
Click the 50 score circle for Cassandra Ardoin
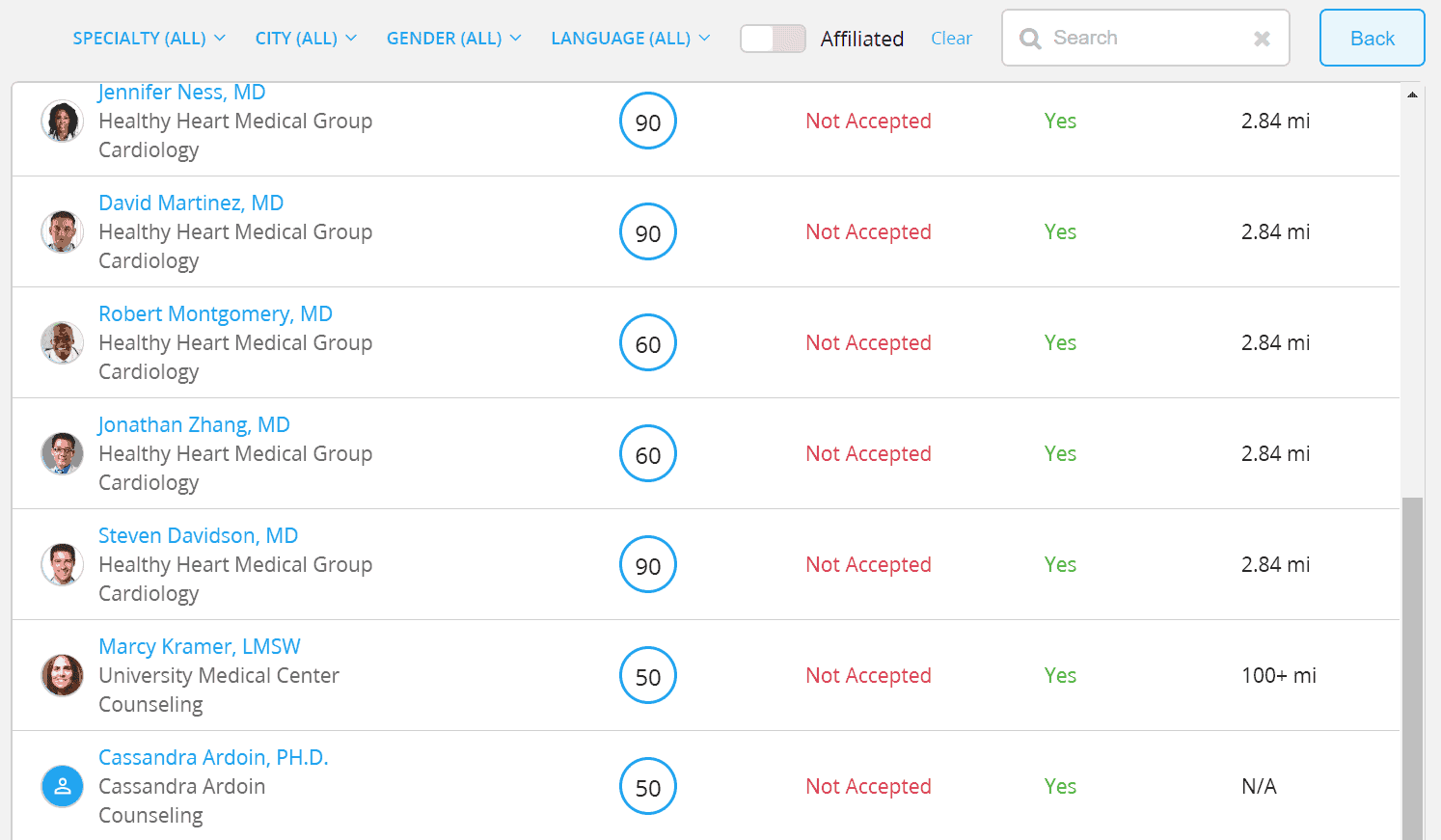click(x=648, y=787)
